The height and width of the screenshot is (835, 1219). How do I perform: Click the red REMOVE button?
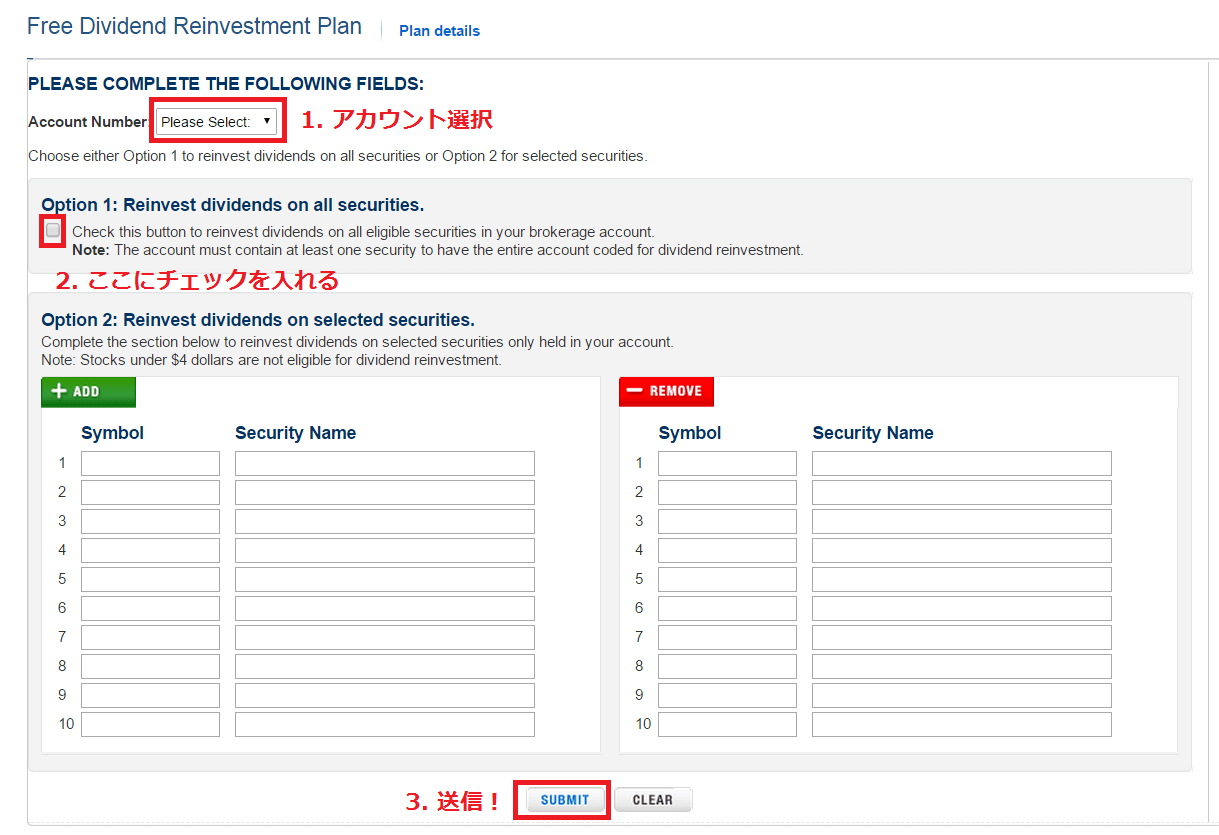tap(666, 391)
